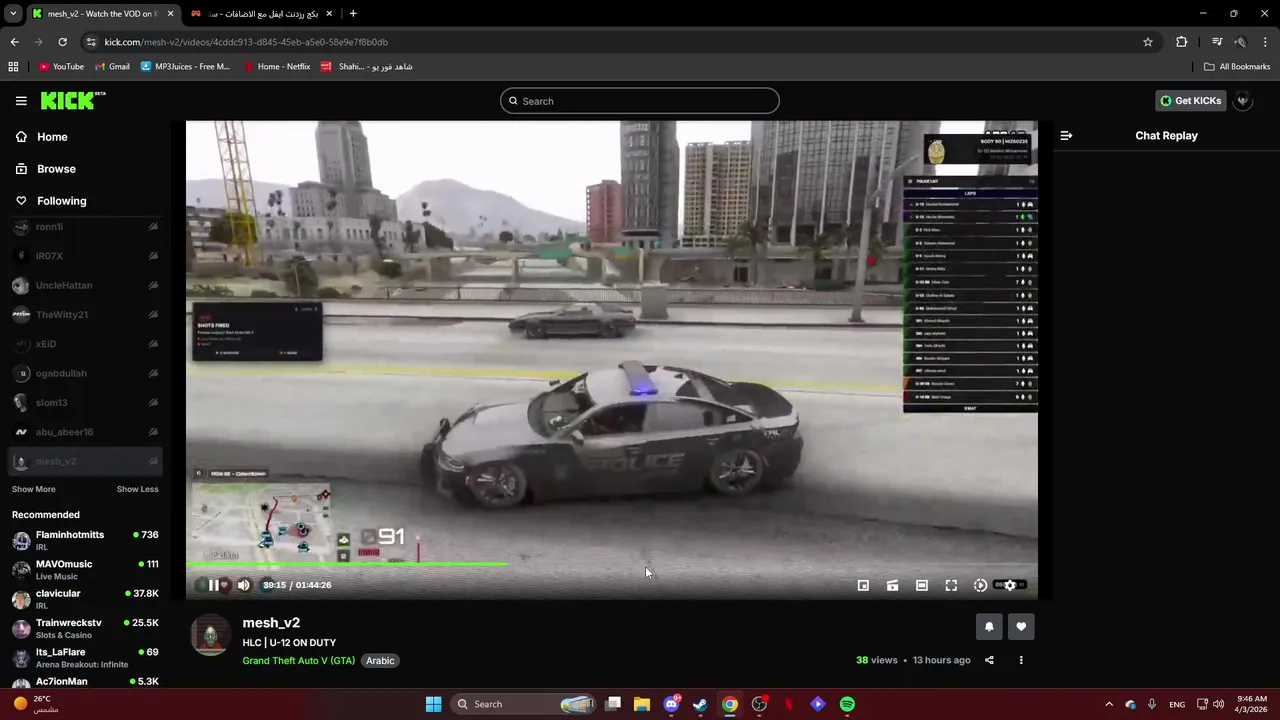Open the Windows Start menu
This screenshot has height=720, width=1280.
[433, 704]
